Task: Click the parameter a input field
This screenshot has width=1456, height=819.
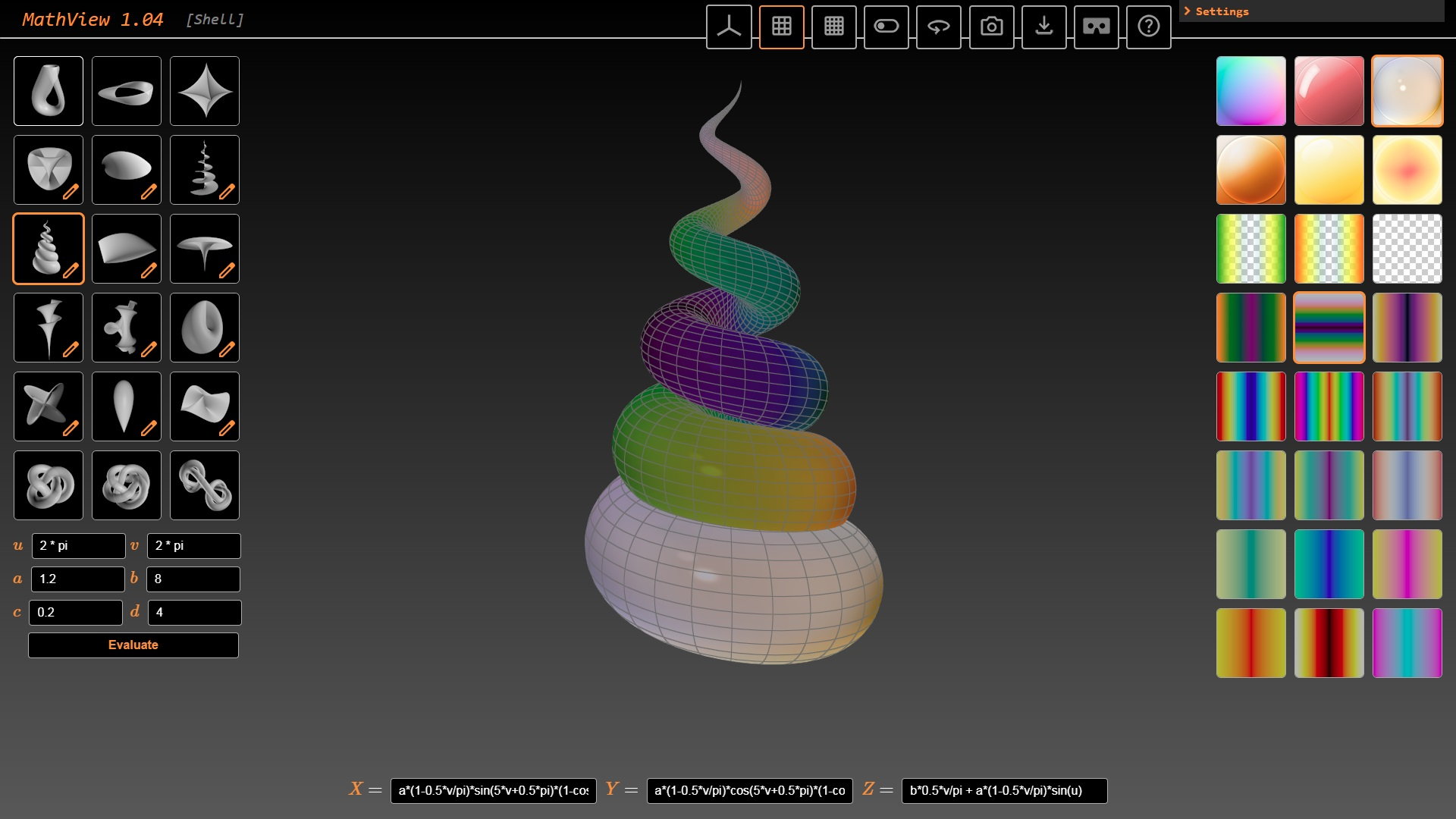Action: point(77,579)
